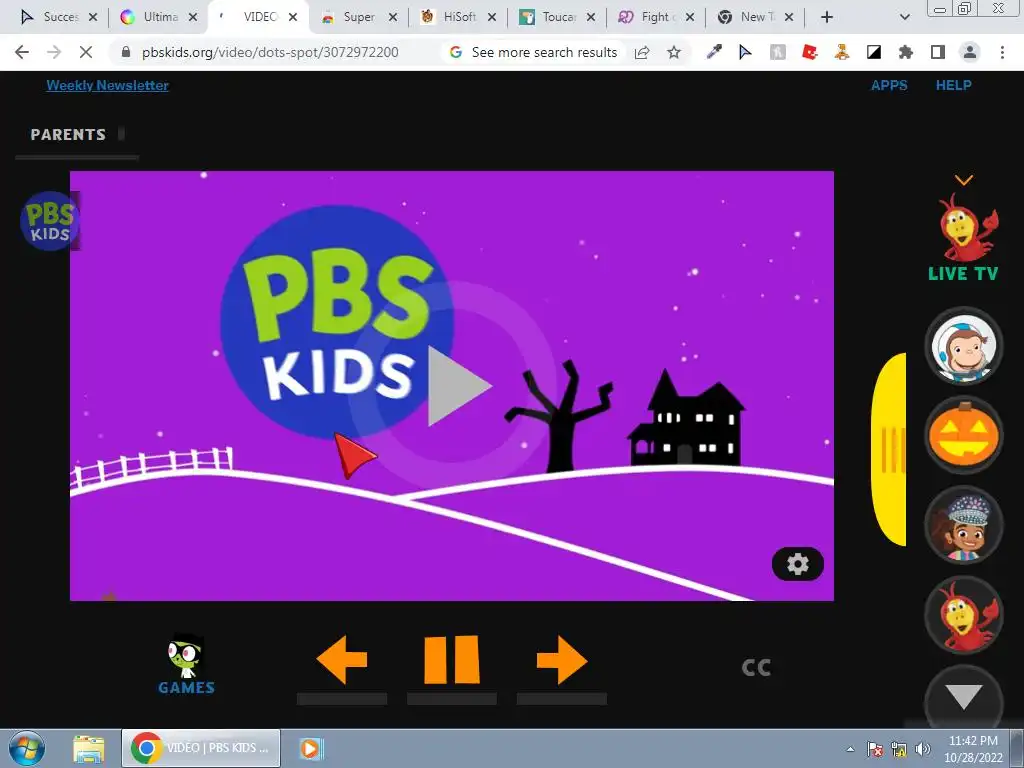Toggle the browser side panel
Screen dimensions: 1024x768
click(x=938, y=52)
